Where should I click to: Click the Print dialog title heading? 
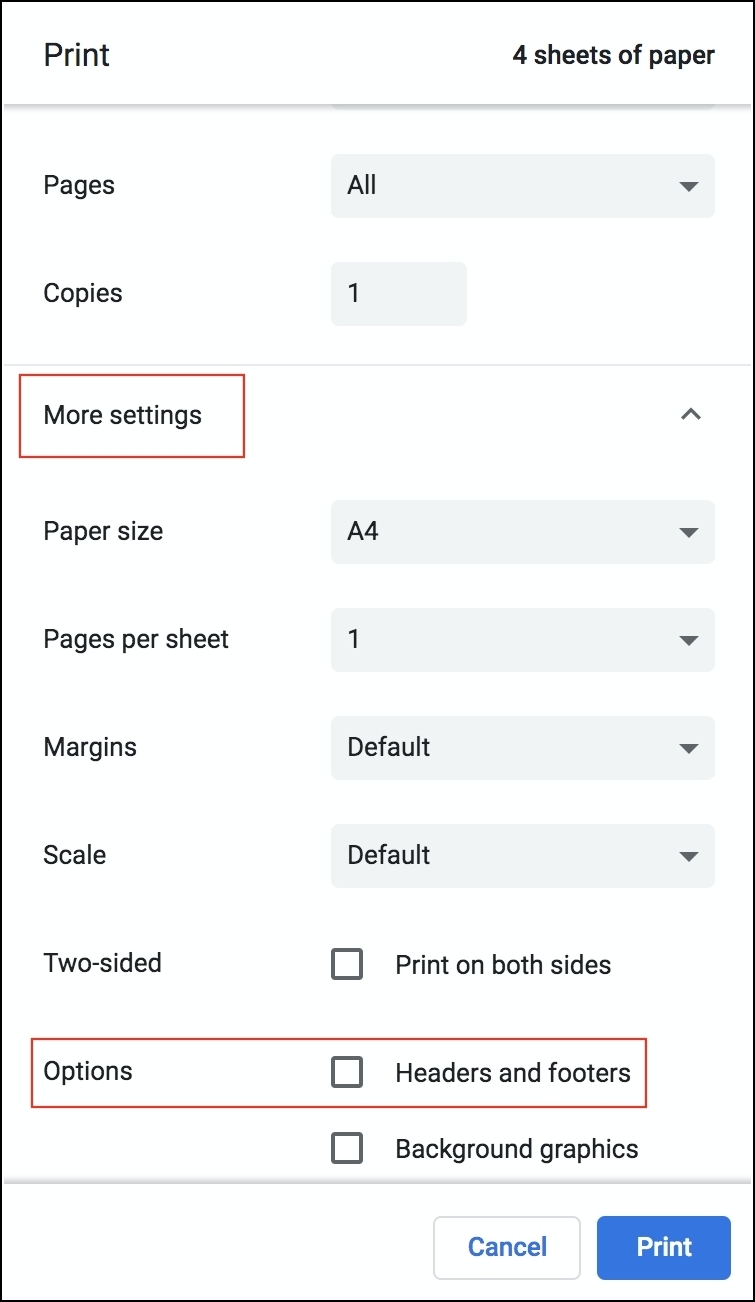pos(77,55)
